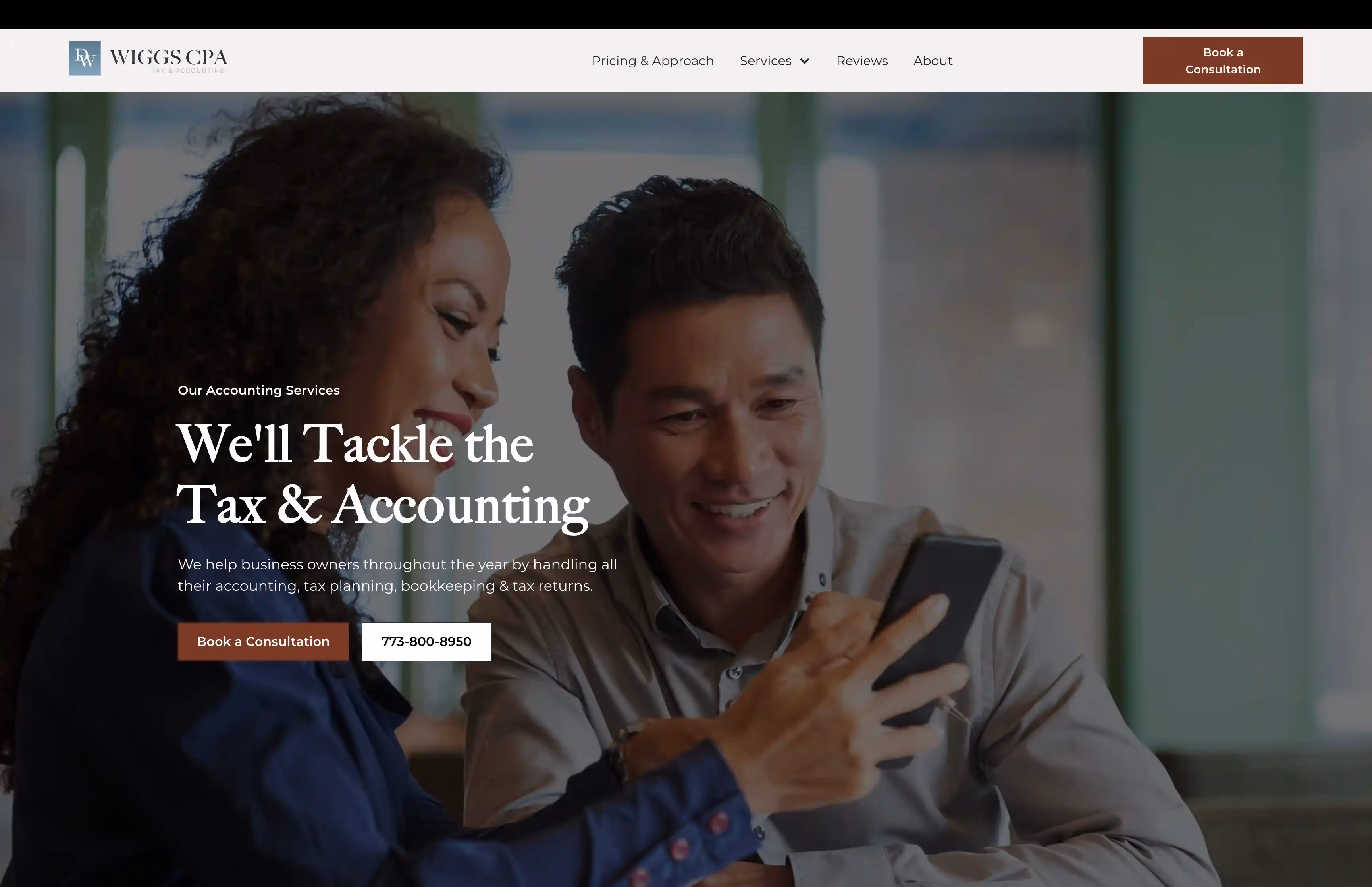
Task: Open the Services menu item
Action: tap(775, 61)
